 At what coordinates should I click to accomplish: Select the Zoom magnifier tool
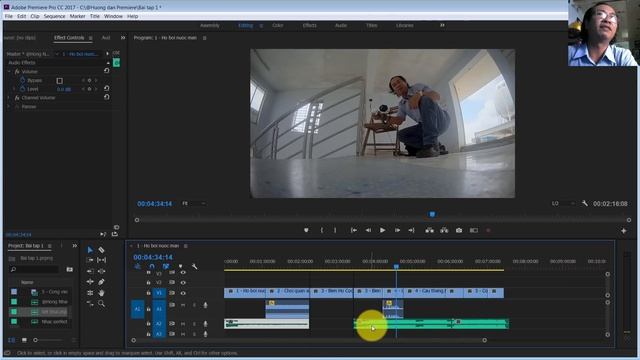point(101,303)
